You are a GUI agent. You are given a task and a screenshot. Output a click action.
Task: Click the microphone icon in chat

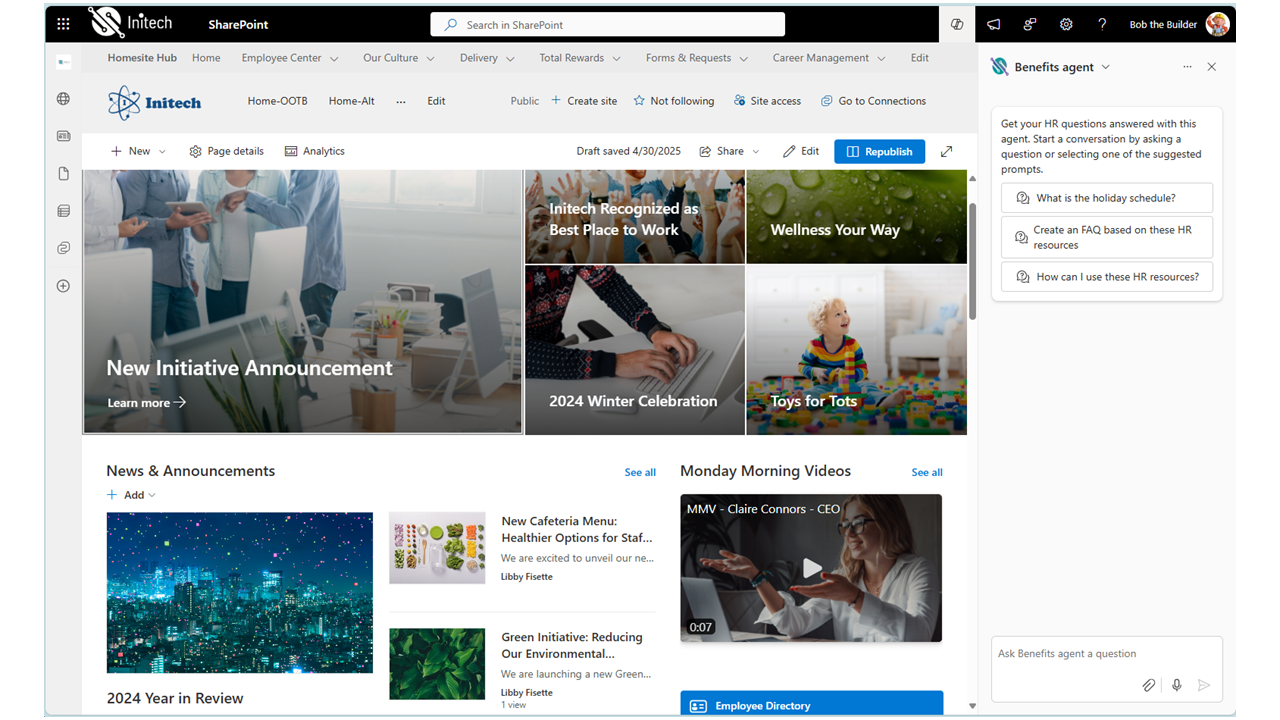click(x=1177, y=685)
